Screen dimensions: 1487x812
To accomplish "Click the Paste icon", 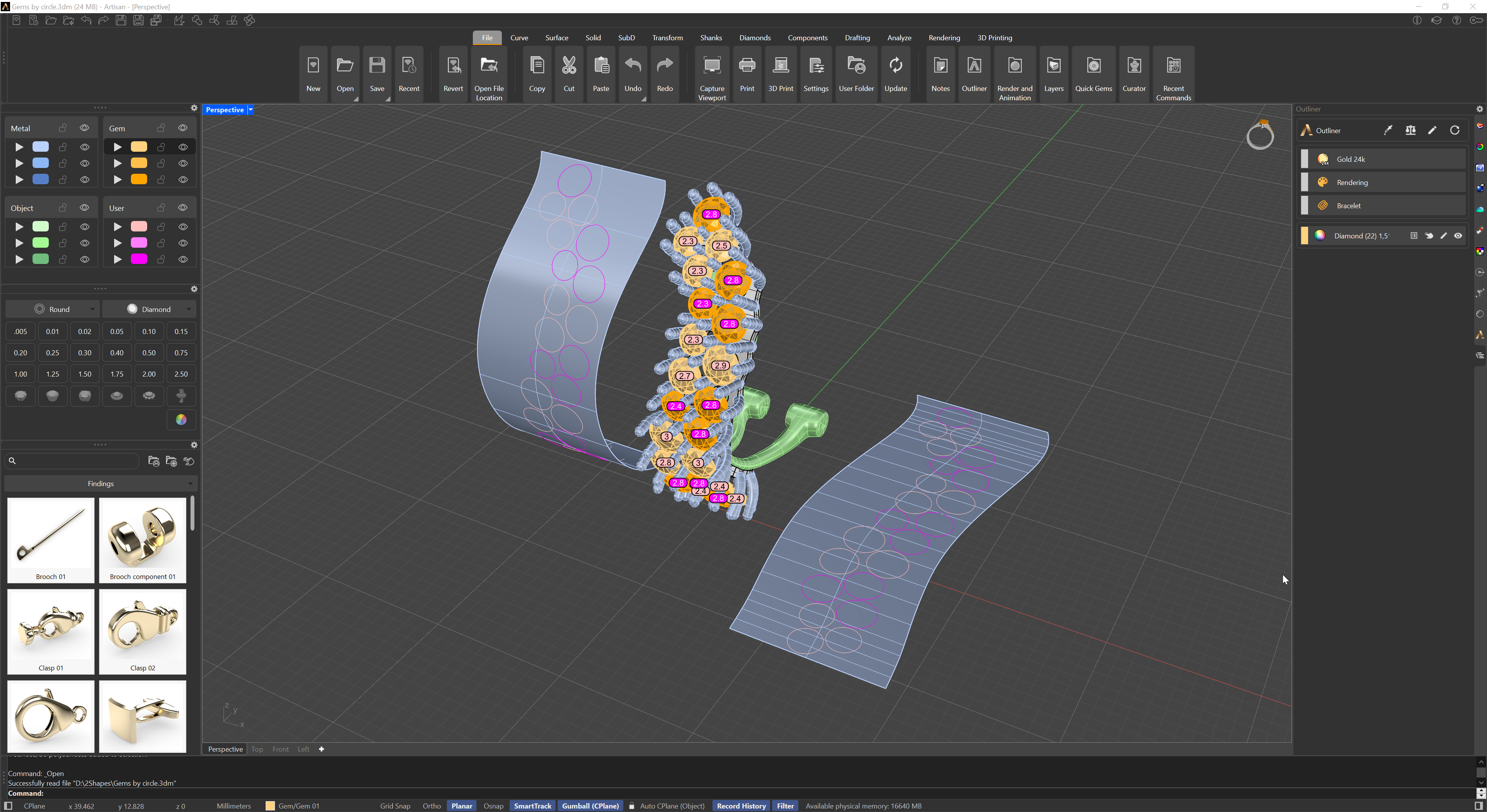I will point(601,74).
